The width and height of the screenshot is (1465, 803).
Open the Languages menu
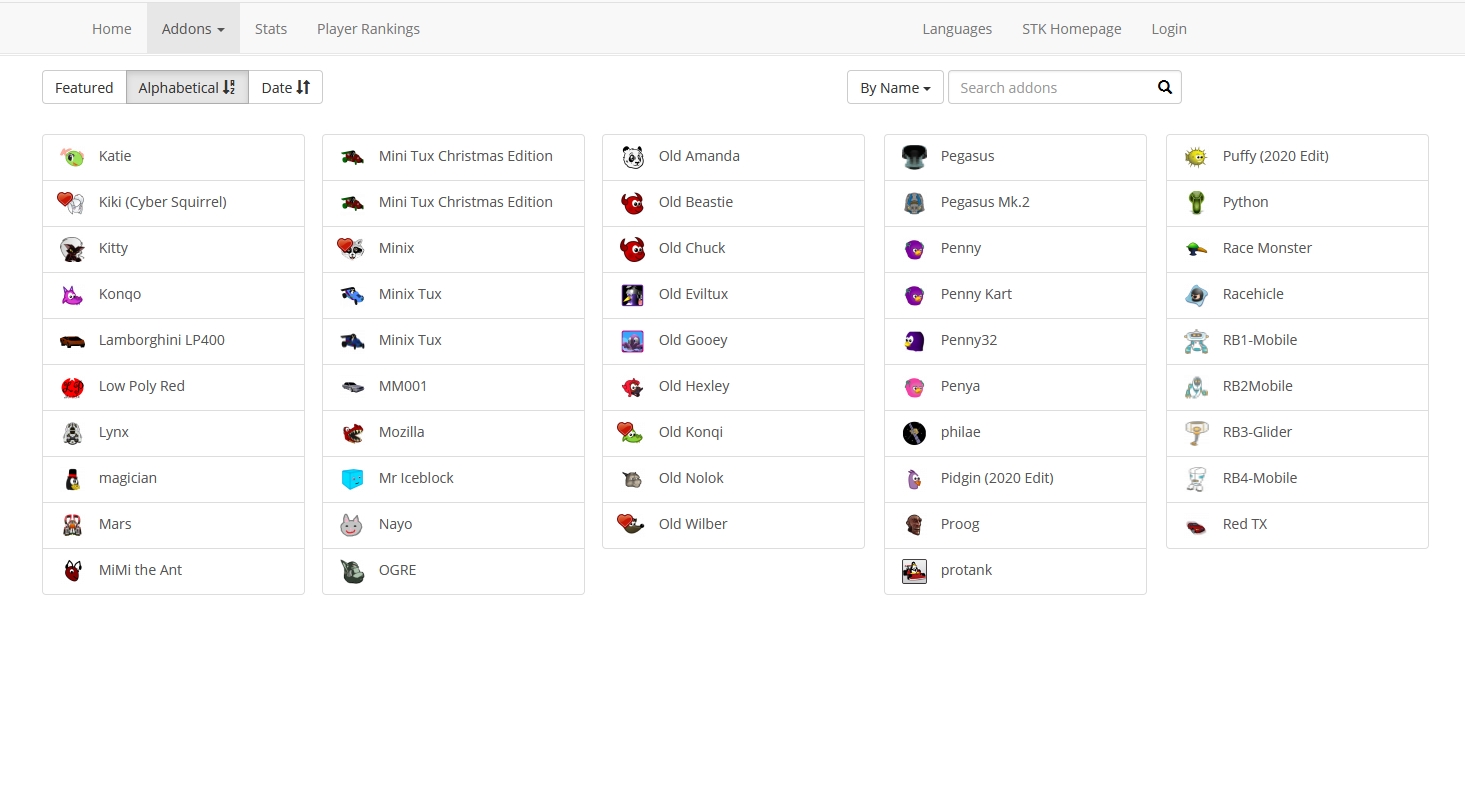point(957,29)
